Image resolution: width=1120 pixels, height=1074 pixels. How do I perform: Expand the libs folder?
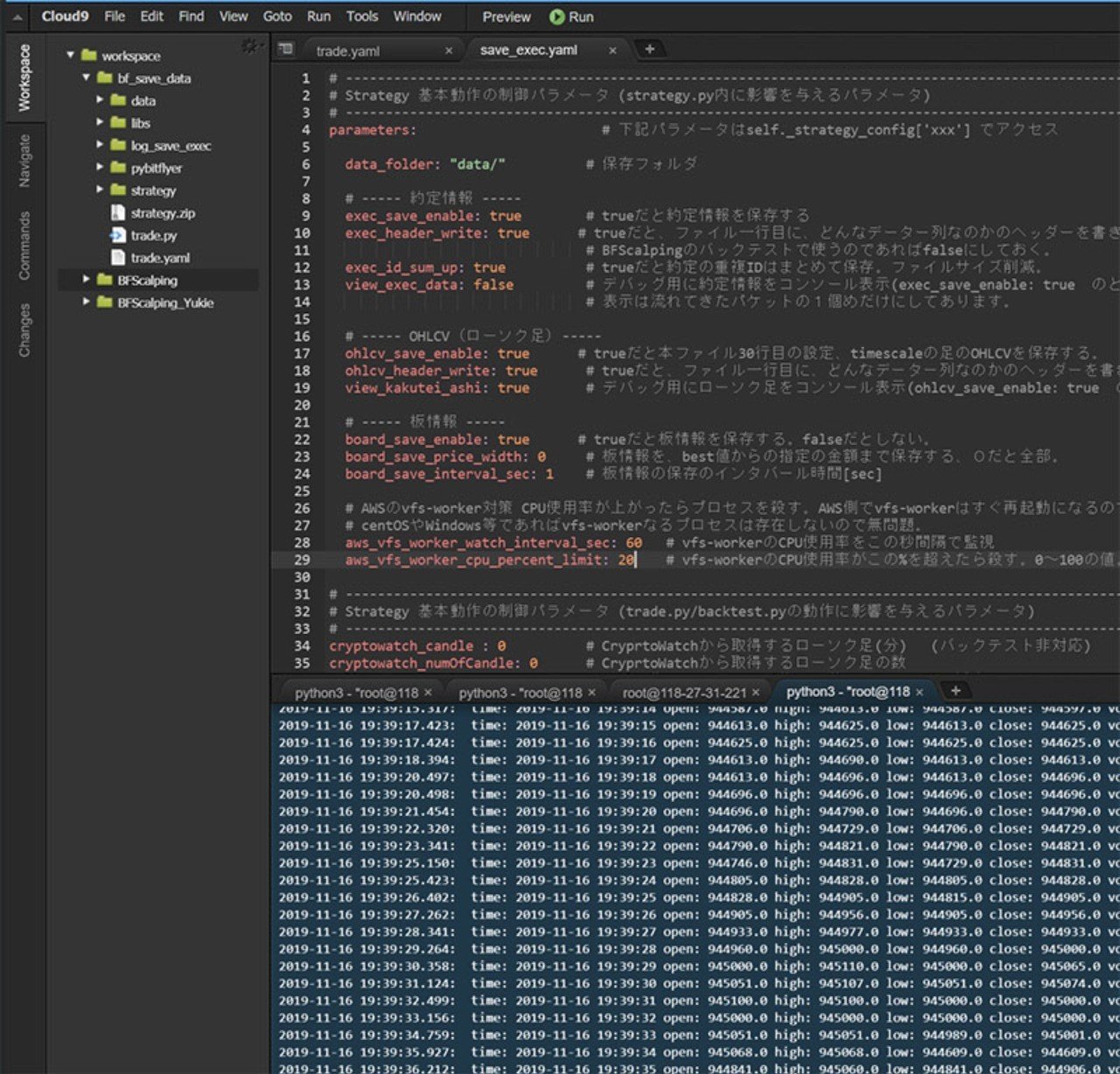[100, 123]
